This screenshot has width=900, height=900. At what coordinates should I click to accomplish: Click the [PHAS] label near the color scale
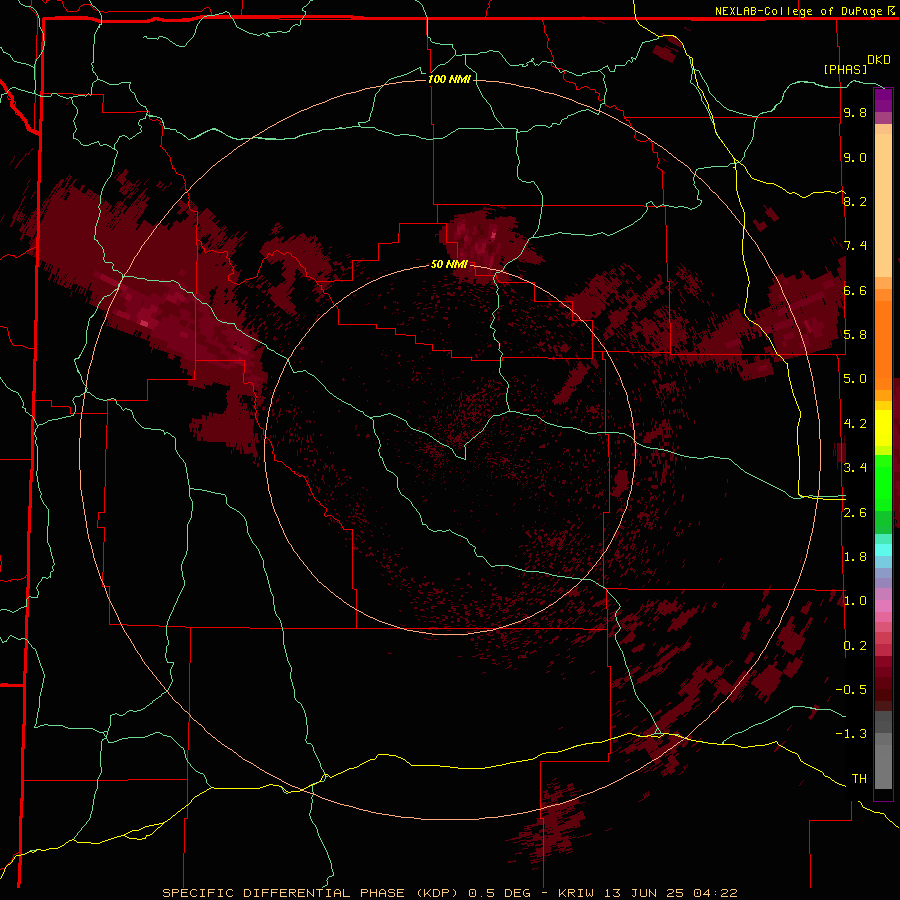coord(845,70)
